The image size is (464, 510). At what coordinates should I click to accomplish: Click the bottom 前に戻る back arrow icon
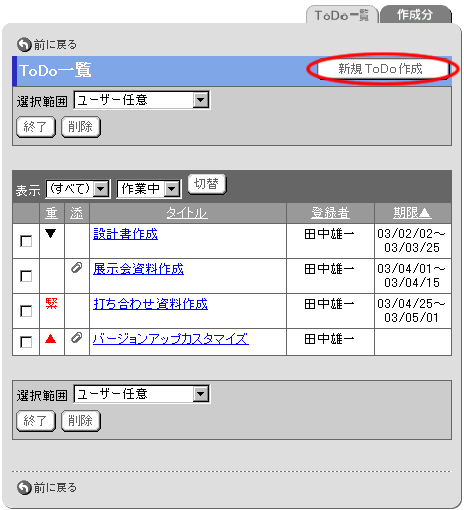(24, 488)
